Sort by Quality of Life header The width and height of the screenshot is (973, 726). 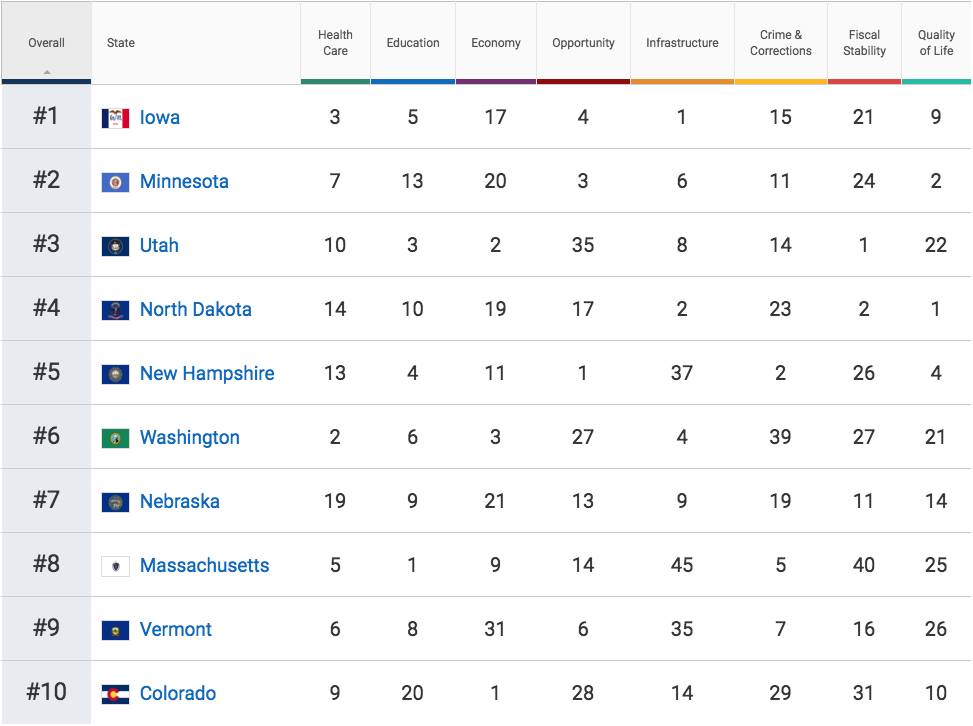(936, 42)
